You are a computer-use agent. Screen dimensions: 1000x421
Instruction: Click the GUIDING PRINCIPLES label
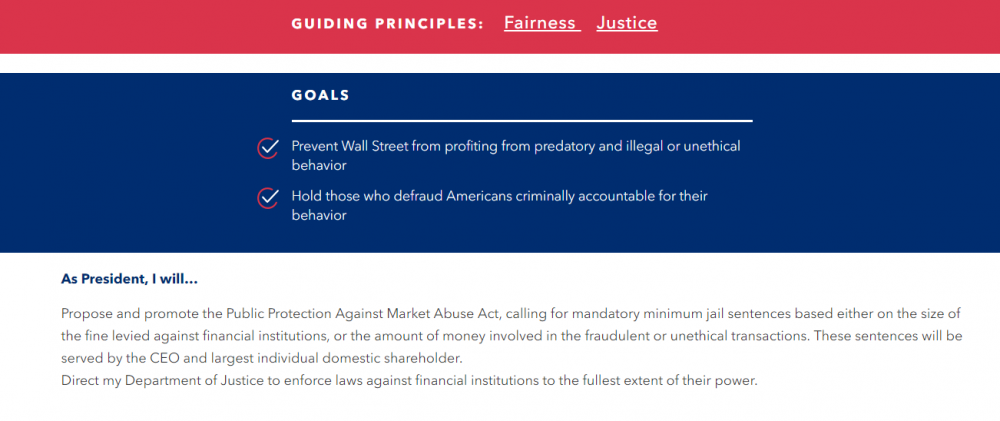388,24
